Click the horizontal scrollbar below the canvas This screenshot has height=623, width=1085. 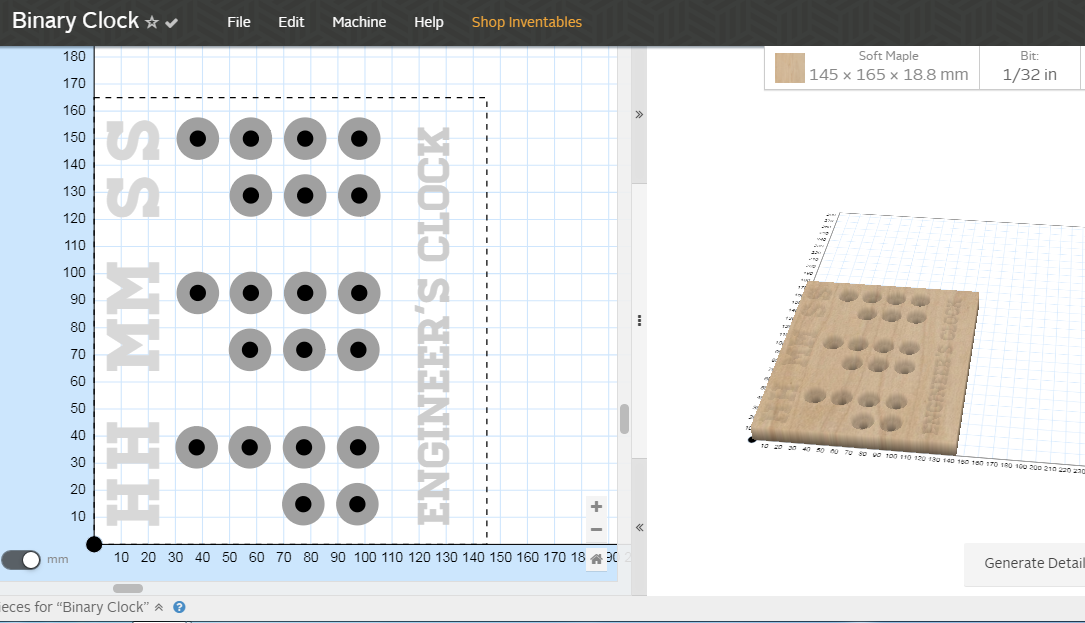tap(130, 589)
